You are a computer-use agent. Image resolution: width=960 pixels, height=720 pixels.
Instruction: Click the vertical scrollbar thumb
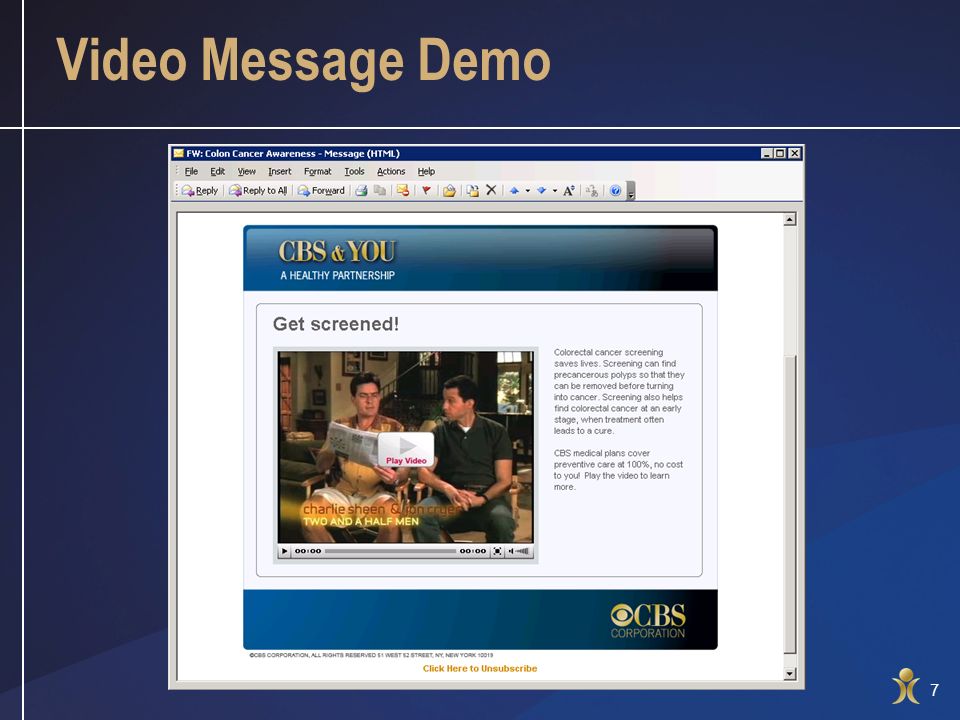pyautogui.click(x=790, y=504)
